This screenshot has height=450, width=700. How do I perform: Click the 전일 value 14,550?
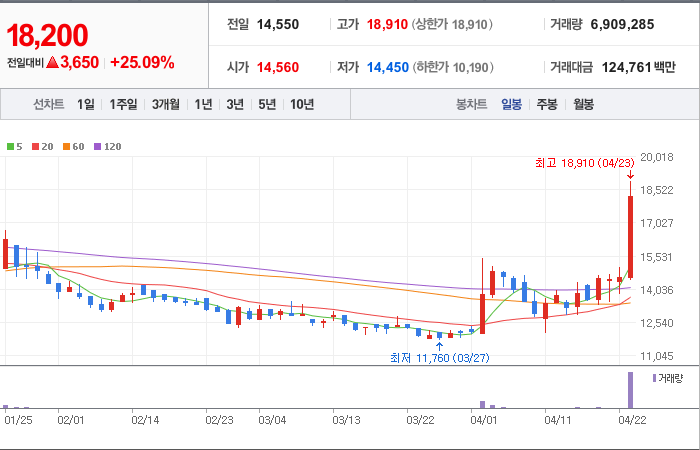(278, 24)
